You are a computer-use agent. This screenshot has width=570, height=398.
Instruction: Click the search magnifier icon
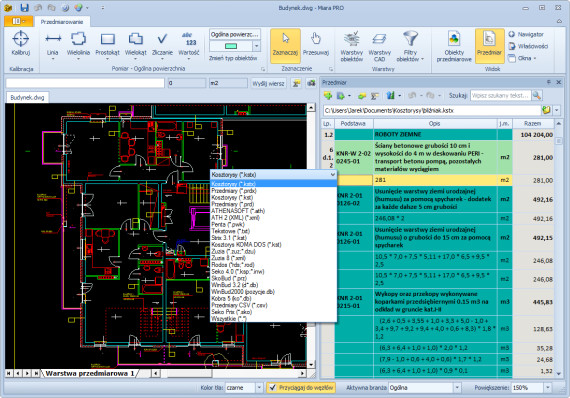click(537, 96)
